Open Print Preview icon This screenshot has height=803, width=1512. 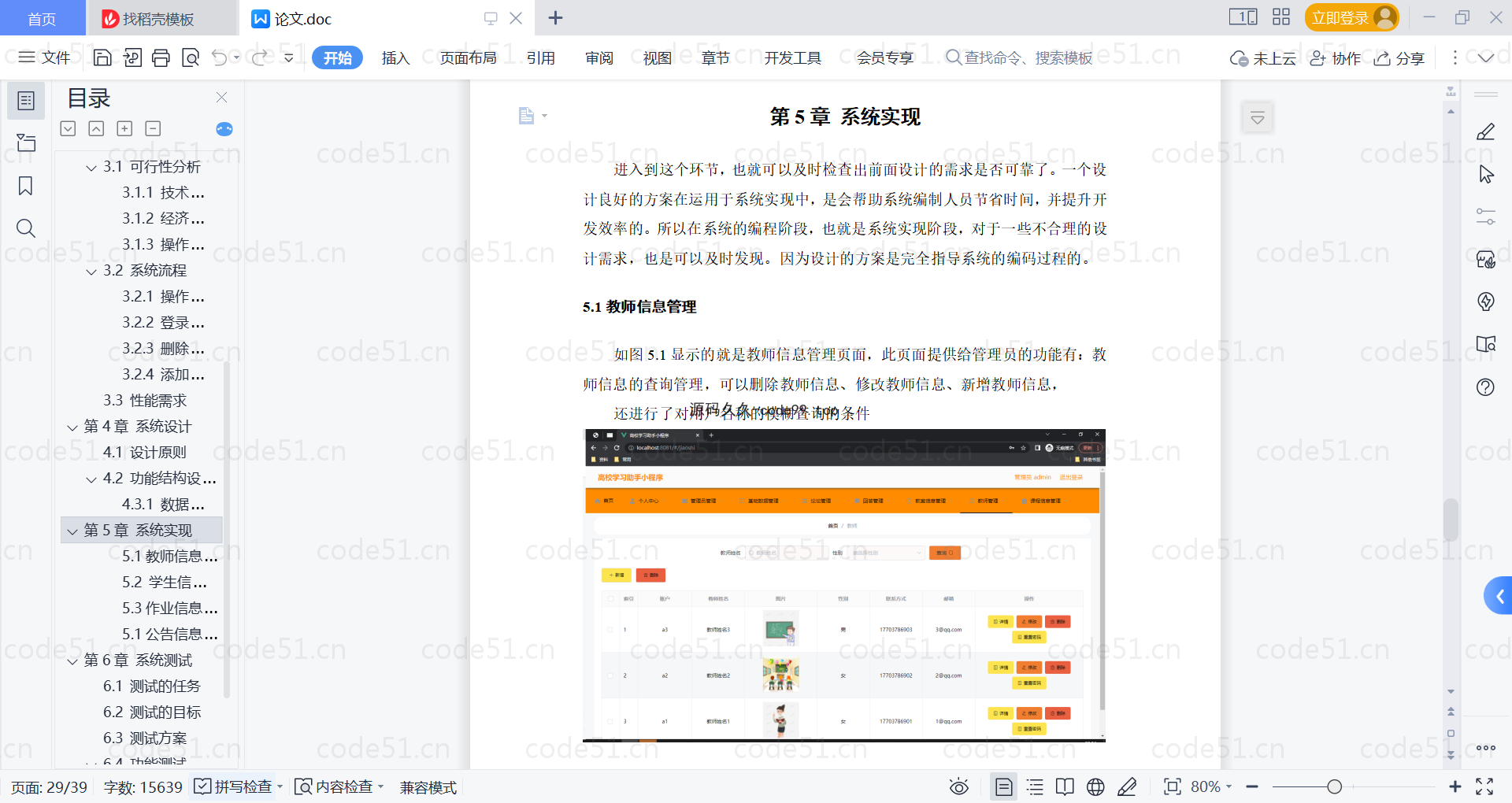pyautogui.click(x=191, y=57)
